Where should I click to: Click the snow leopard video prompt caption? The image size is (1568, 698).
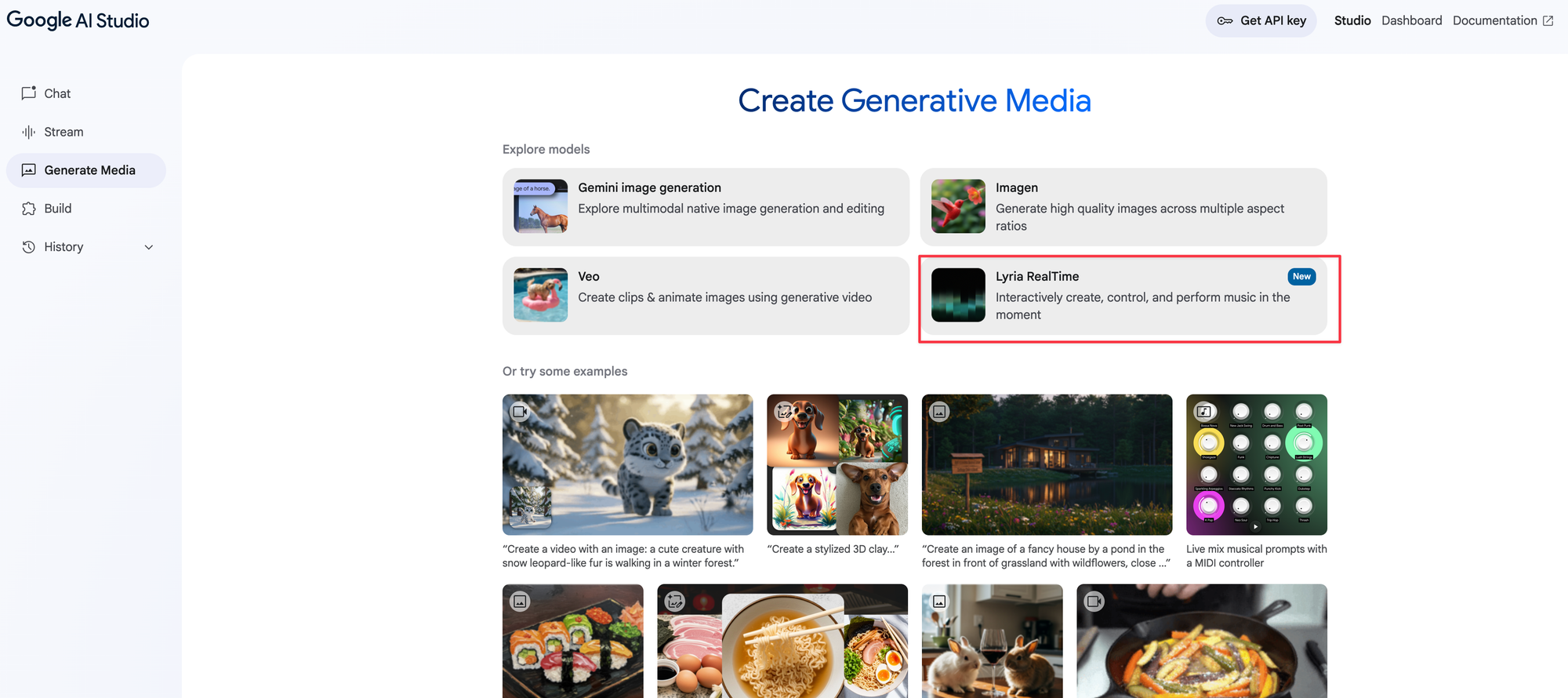623,556
